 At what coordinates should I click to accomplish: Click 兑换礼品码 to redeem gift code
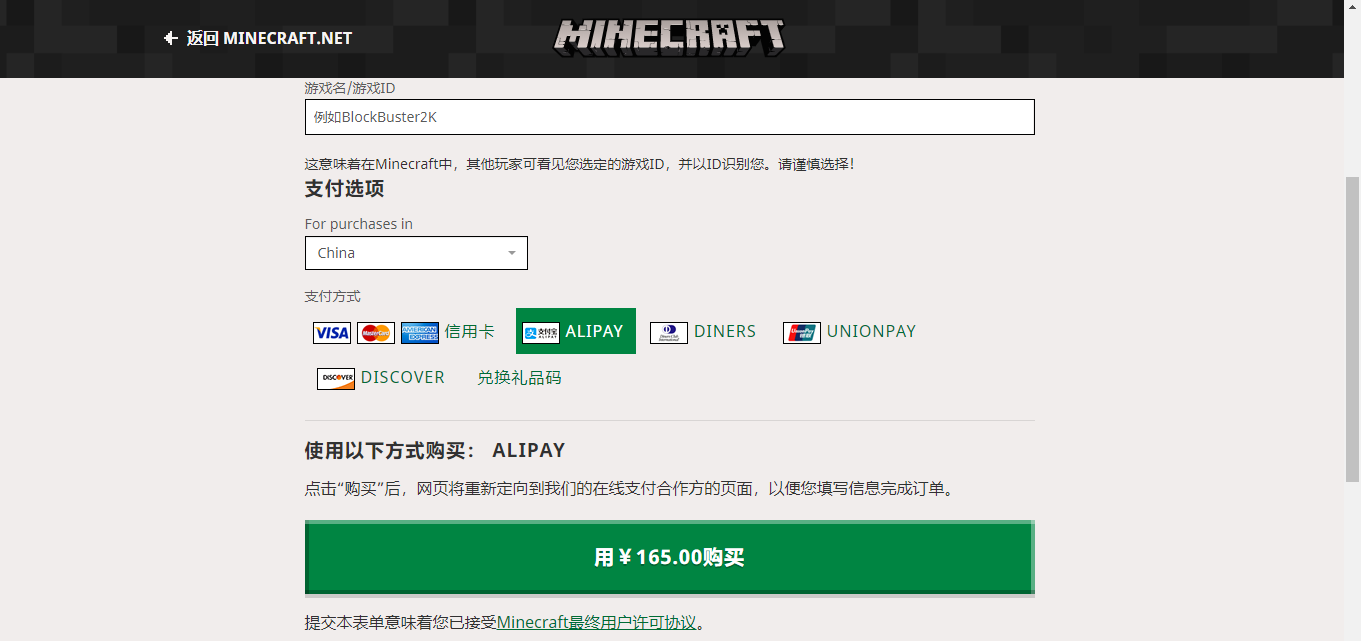point(519,378)
